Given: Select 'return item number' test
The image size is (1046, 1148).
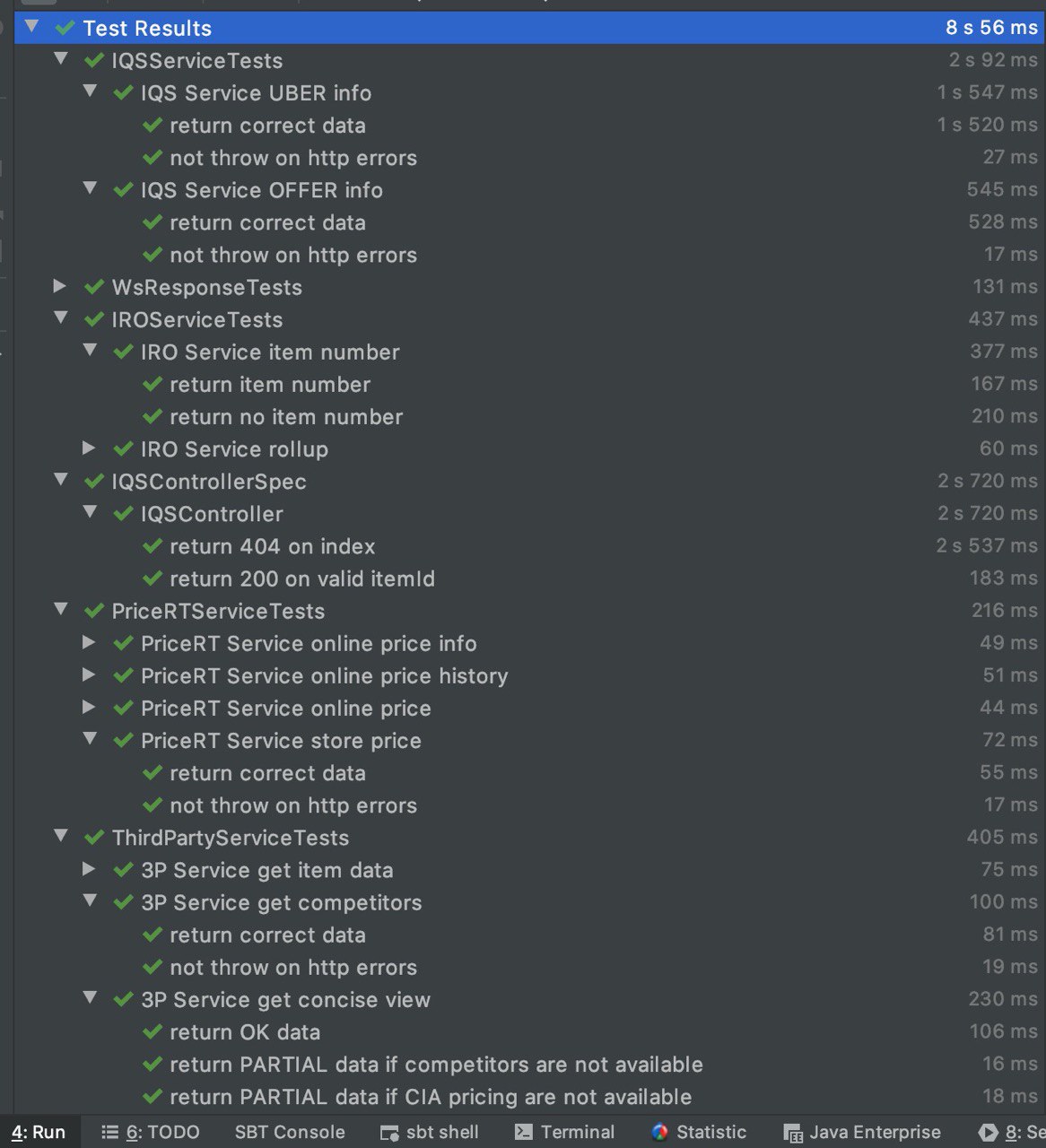Looking at the screenshot, I should coord(529,384).
